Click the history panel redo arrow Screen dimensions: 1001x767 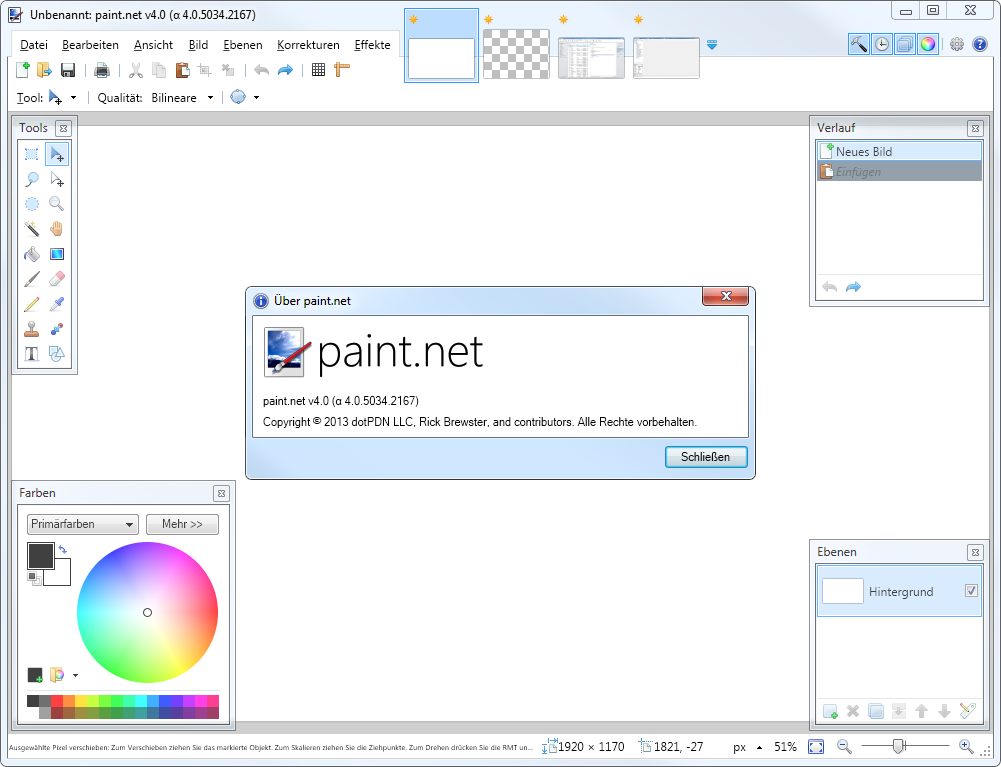click(853, 287)
